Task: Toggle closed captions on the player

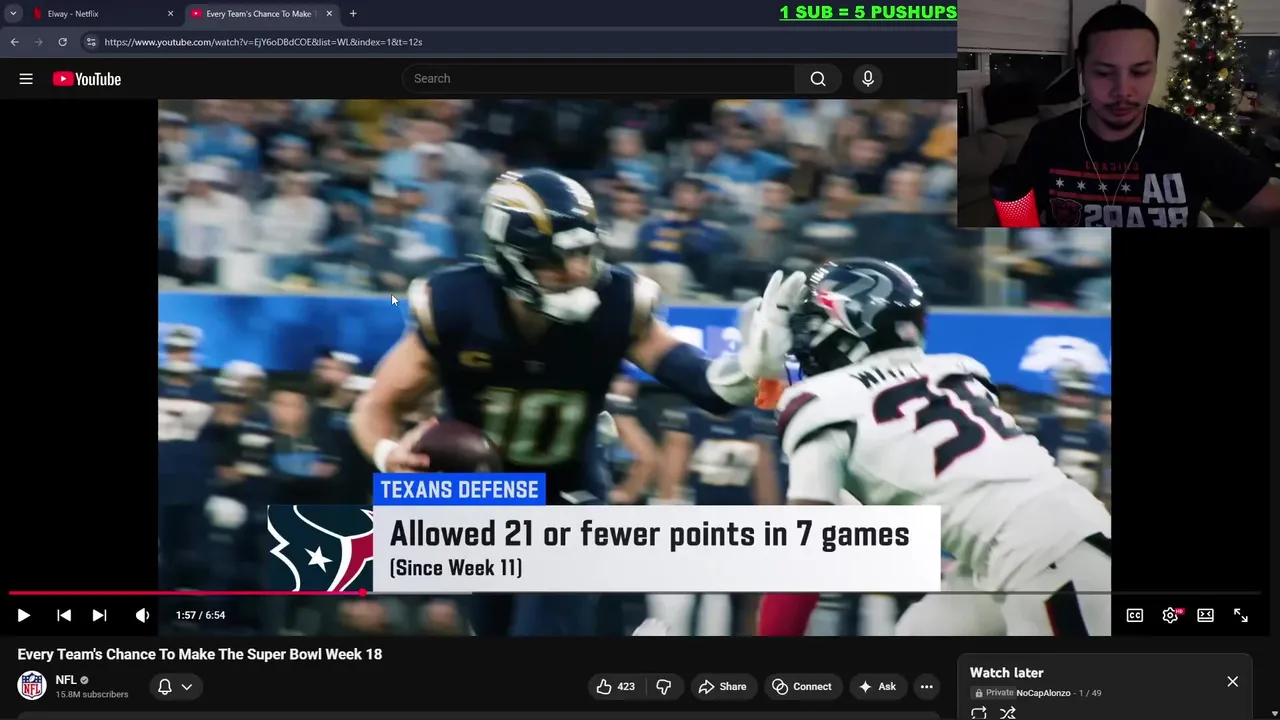Action: (x=1135, y=615)
